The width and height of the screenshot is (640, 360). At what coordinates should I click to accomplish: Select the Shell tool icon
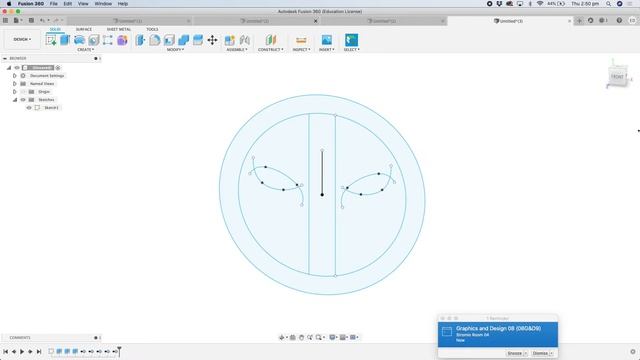(x=169, y=40)
